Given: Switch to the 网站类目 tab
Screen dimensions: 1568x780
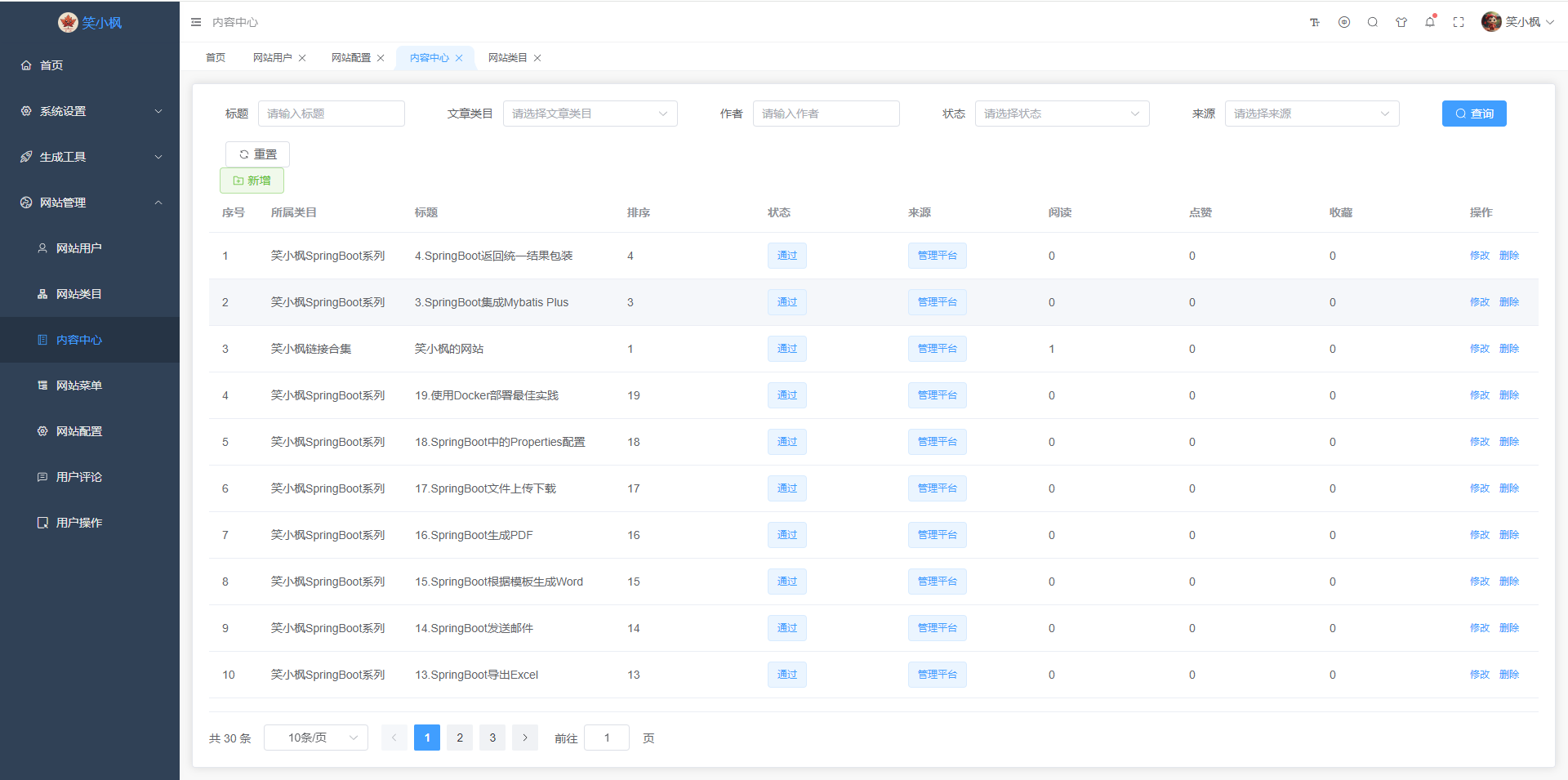Looking at the screenshot, I should (x=508, y=58).
